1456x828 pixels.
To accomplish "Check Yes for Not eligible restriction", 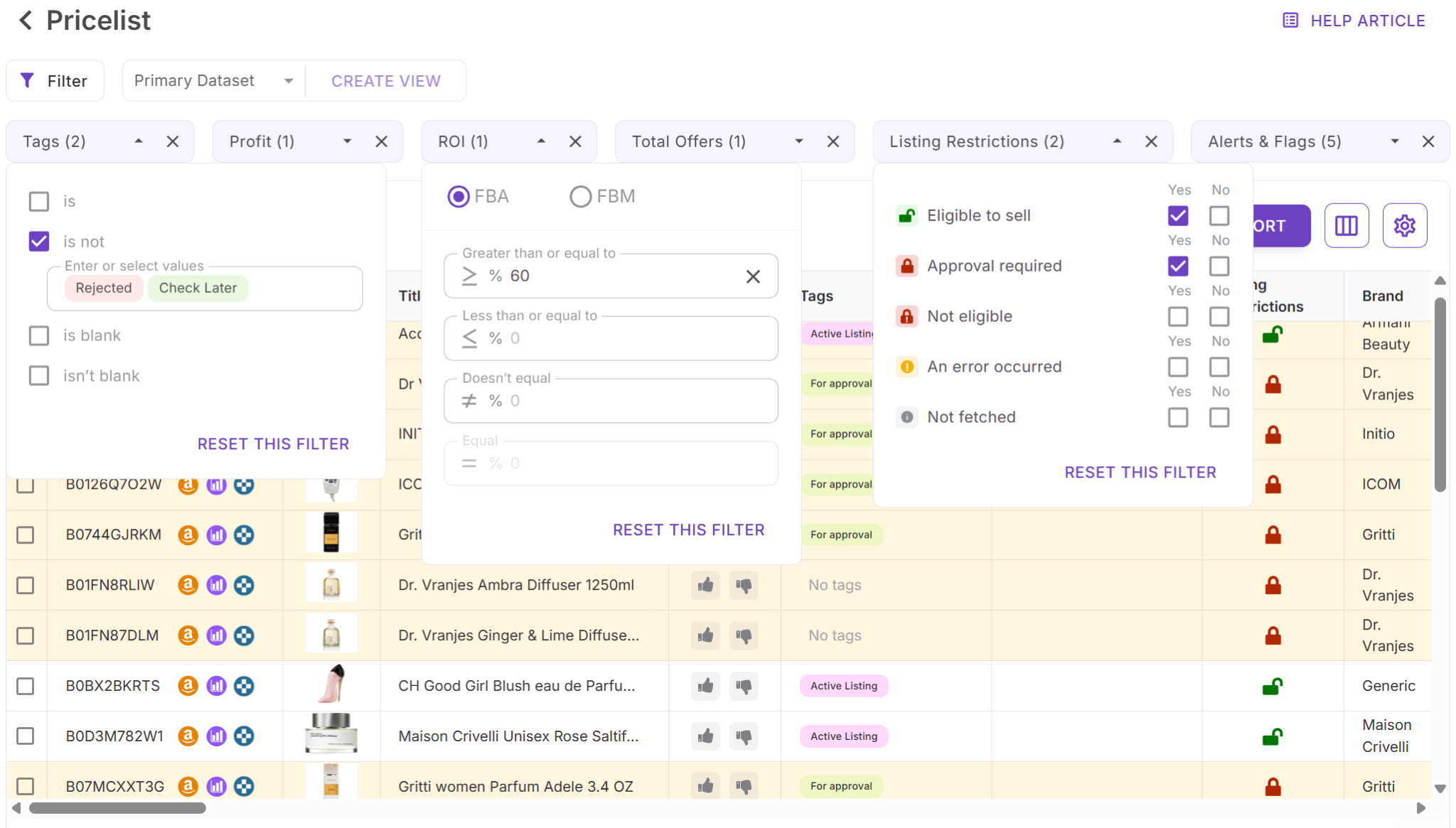I will [1178, 316].
